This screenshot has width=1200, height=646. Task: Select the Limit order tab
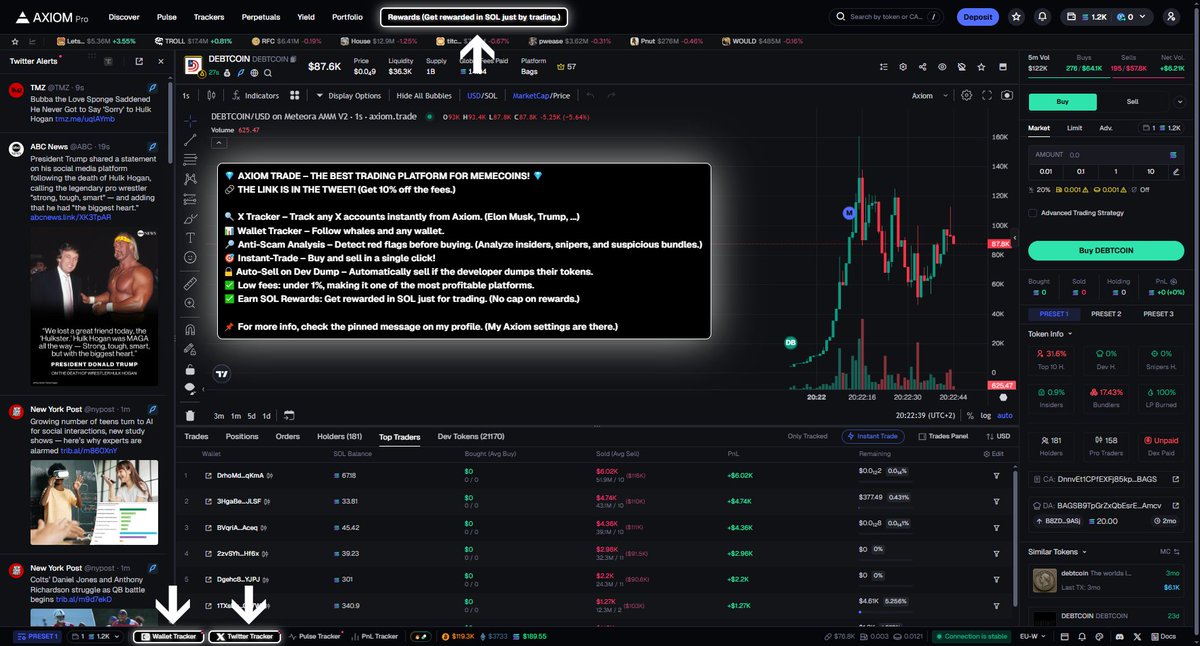click(1074, 128)
